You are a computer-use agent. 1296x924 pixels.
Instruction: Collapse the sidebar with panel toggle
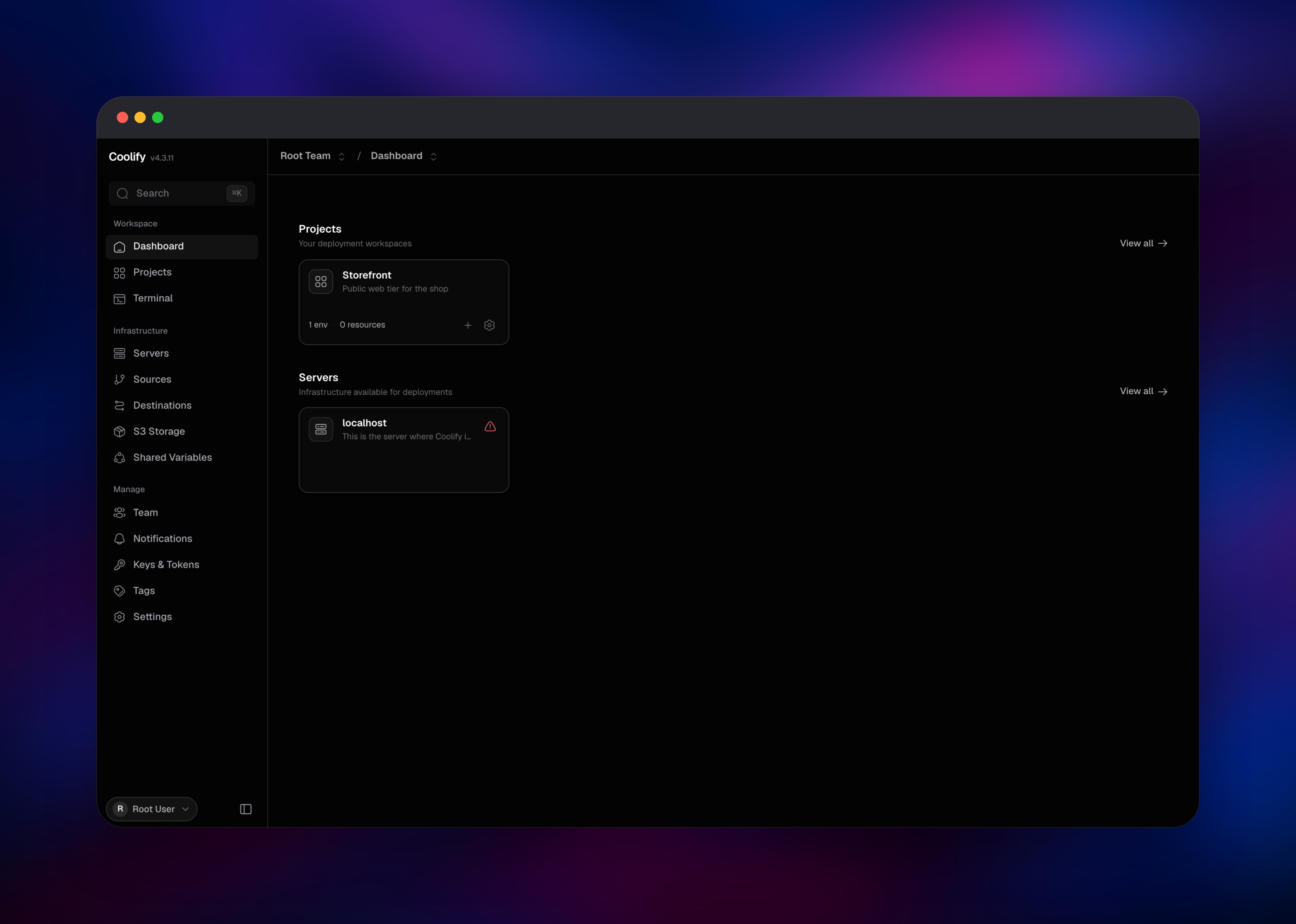click(x=246, y=809)
